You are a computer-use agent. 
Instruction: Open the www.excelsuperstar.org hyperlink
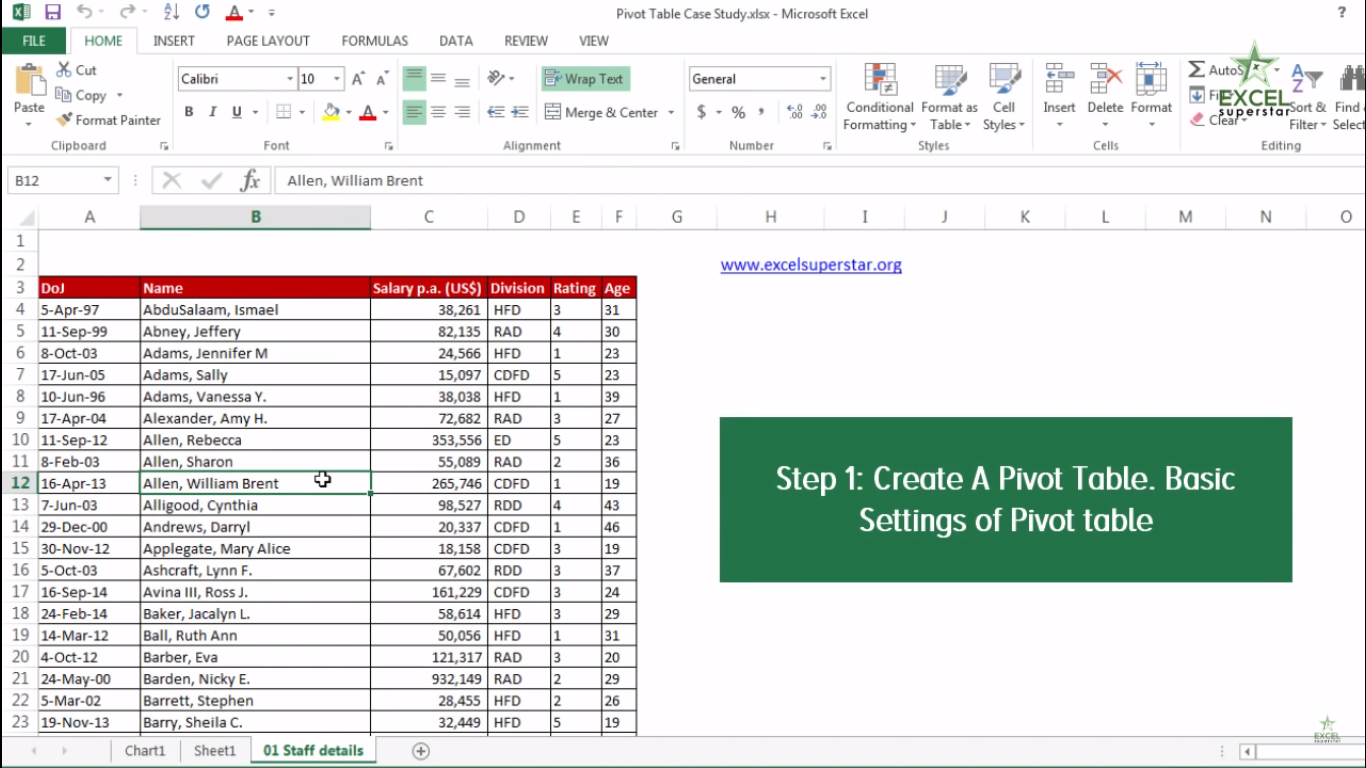(x=811, y=265)
